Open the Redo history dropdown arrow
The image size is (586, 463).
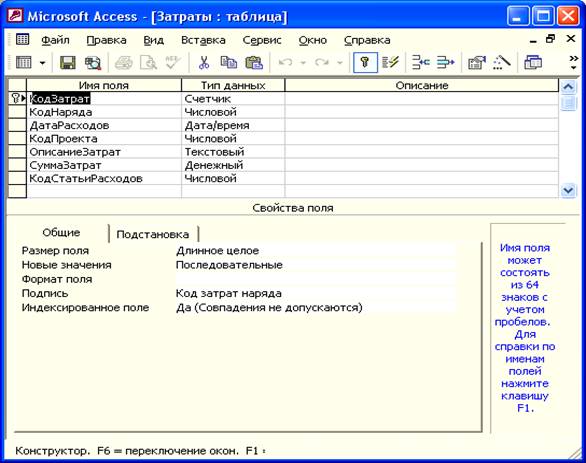click(339, 63)
